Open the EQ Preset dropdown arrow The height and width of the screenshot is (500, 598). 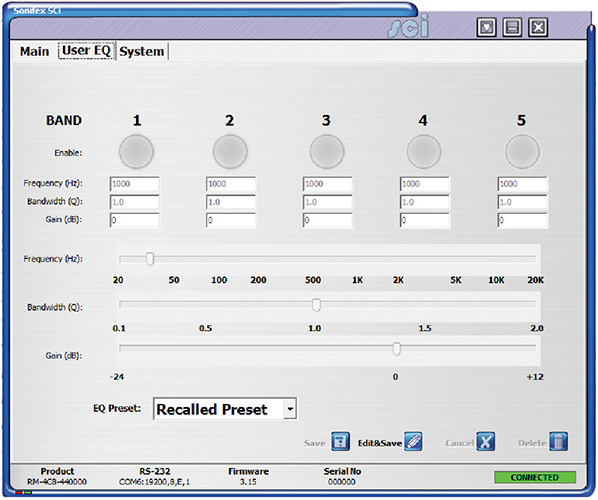pyautogui.click(x=290, y=409)
